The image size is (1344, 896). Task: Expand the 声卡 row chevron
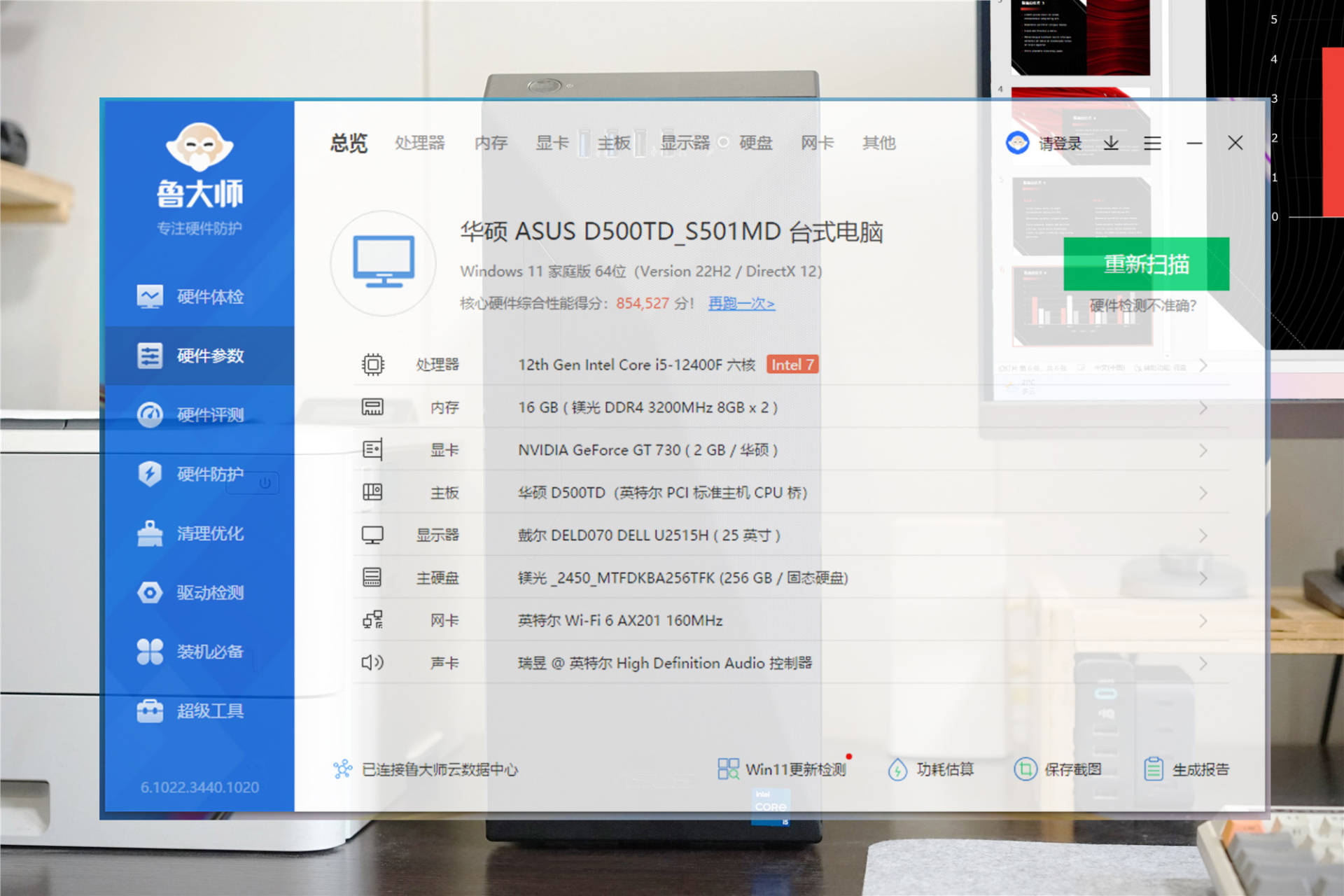tap(1203, 664)
